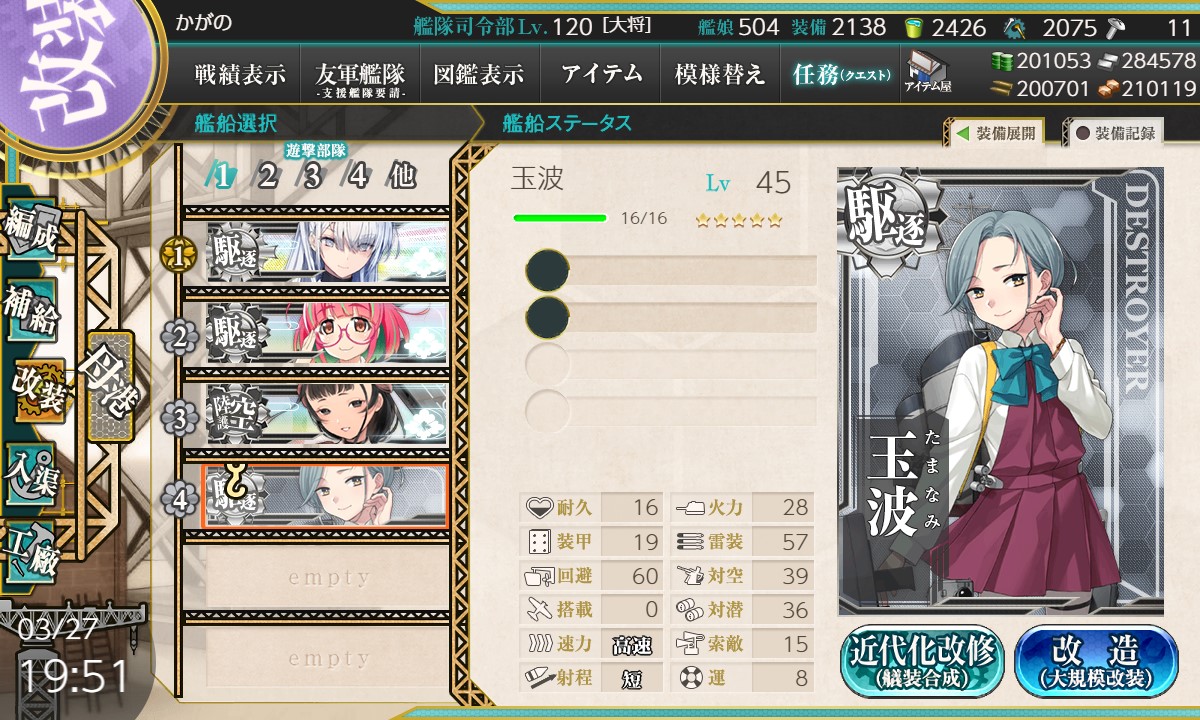Viewport: 1200px width, 720px height.
Task: Return to 母港 home port
Action: pos(110,387)
